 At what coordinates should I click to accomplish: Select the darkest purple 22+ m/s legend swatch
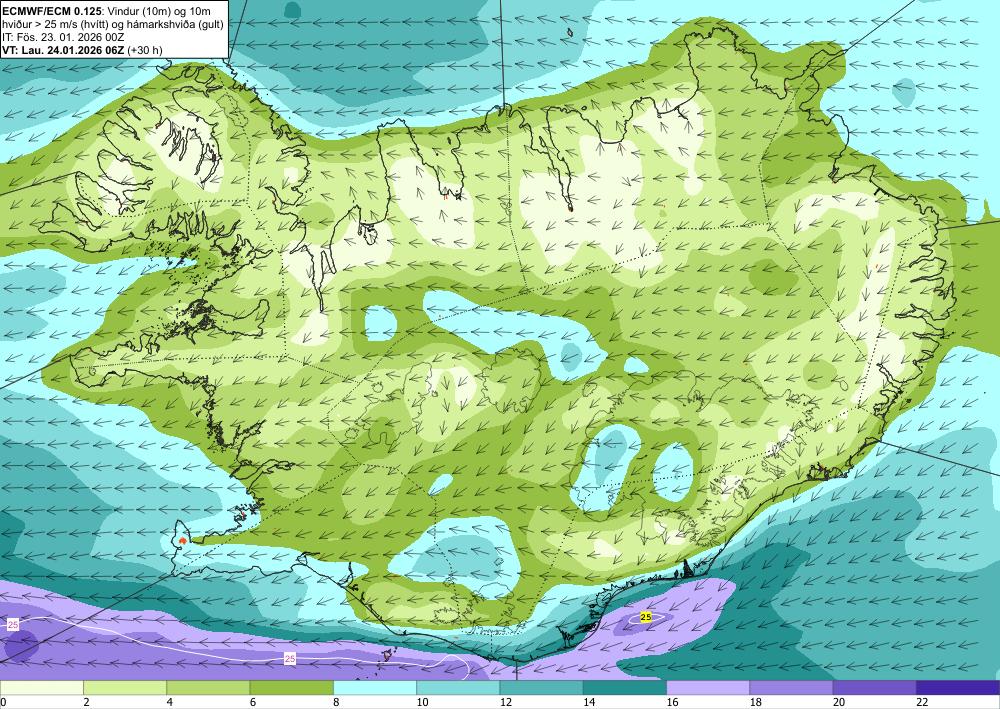[958, 688]
